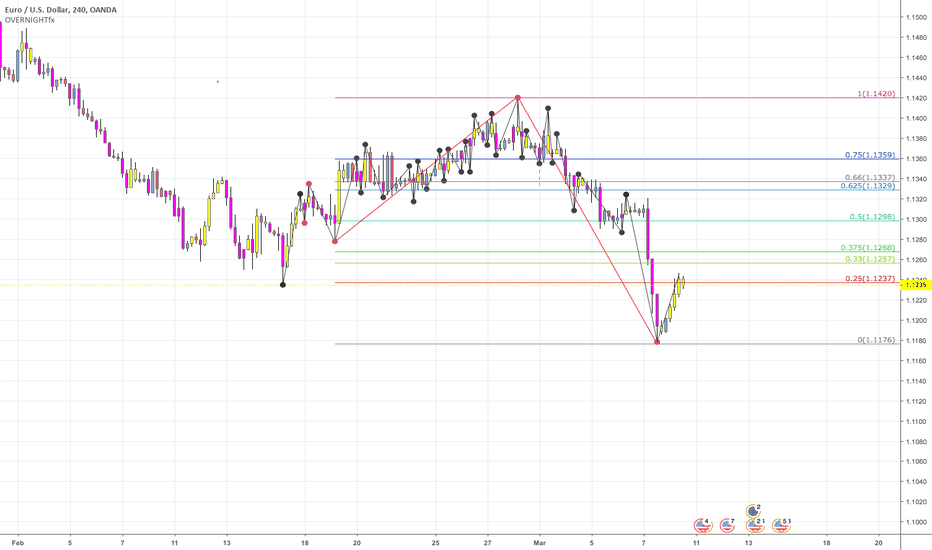
Task: Click the red swing-high anchor at 1.1420
Action: tap(518, 98)
